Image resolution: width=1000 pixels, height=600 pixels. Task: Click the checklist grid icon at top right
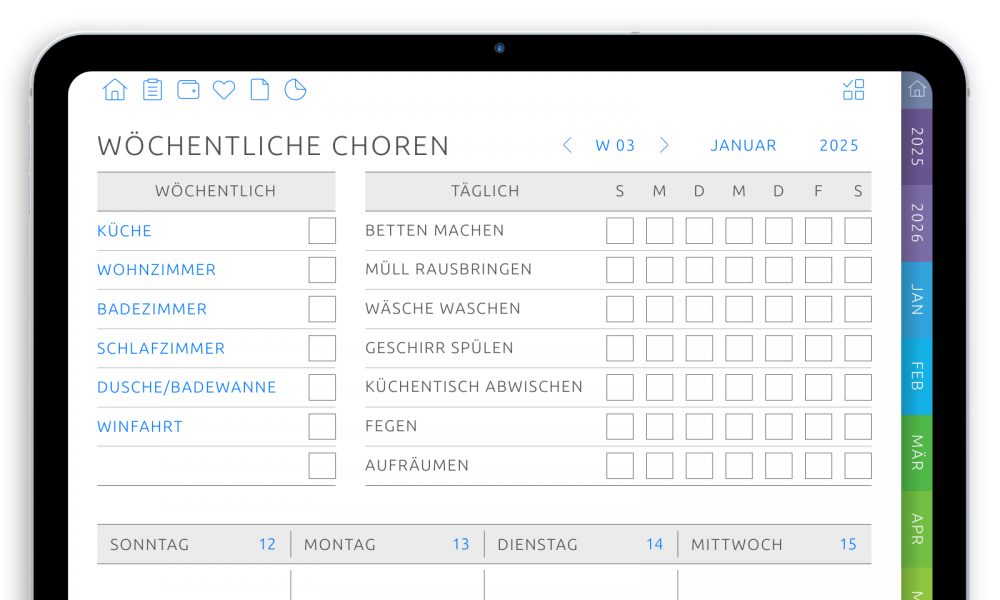click(x=853, y=90)
